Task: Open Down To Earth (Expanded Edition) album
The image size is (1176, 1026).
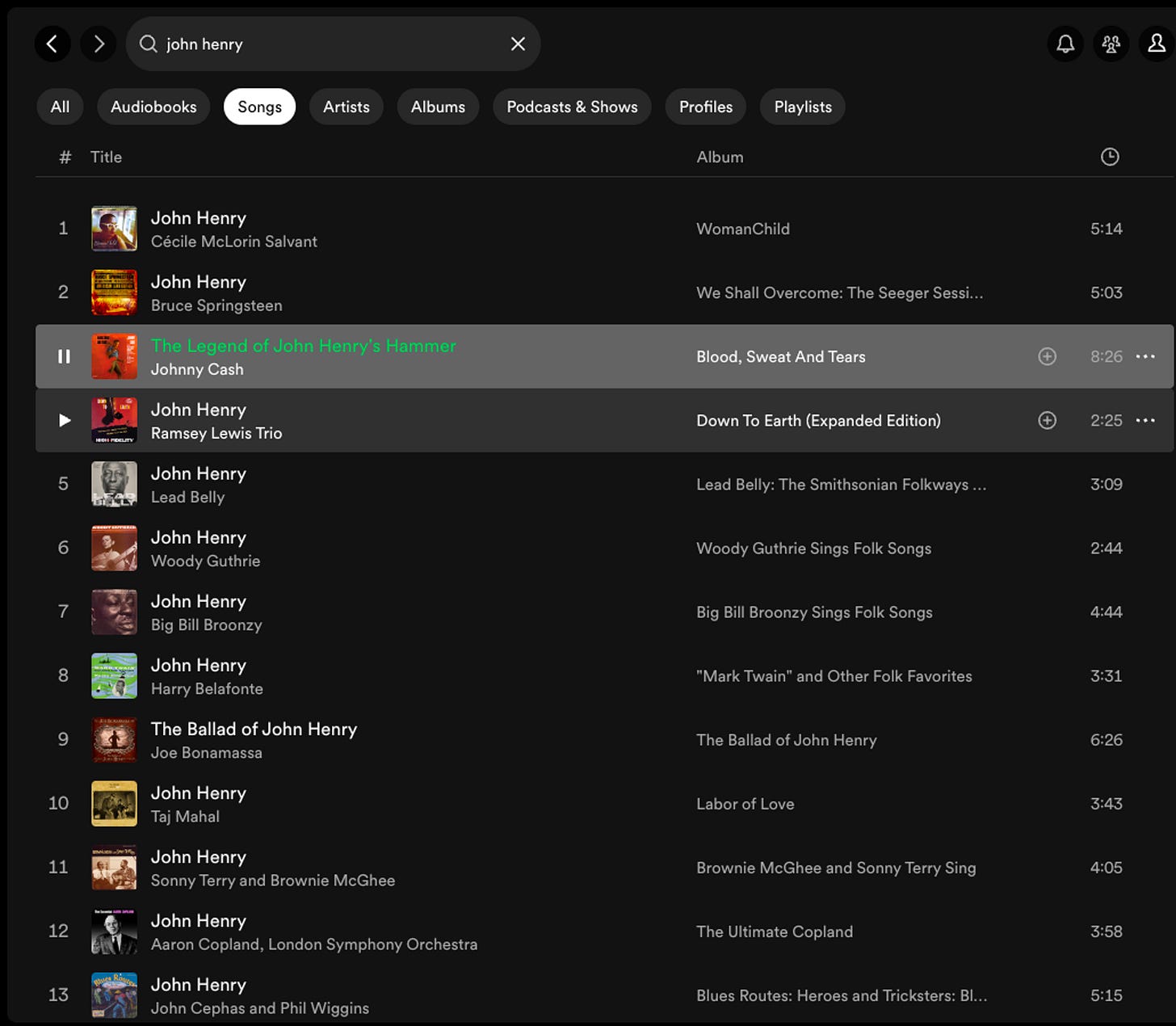Action: [x=818, y=420]
